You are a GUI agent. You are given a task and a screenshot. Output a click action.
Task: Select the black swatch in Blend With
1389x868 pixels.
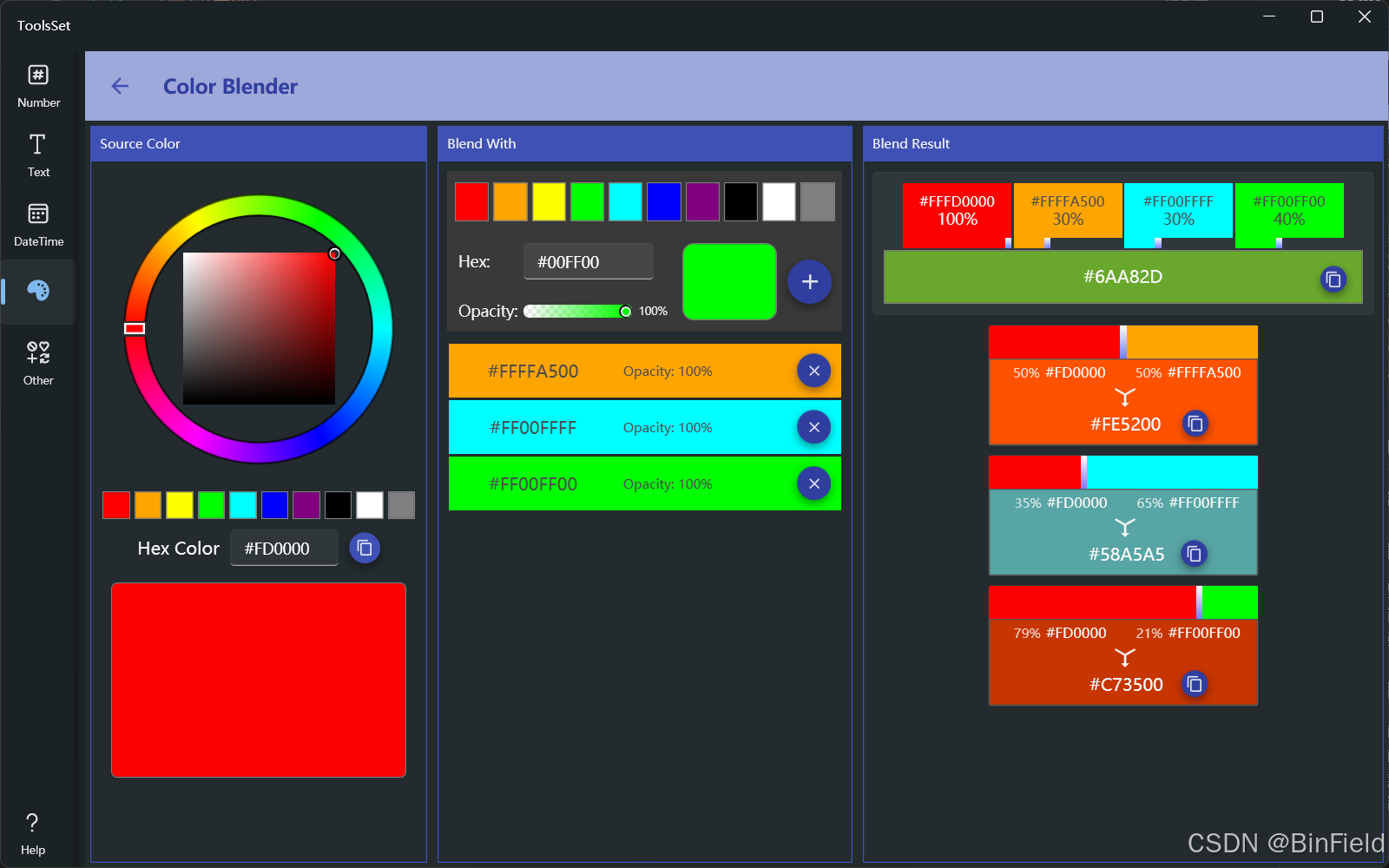point(741,202)
